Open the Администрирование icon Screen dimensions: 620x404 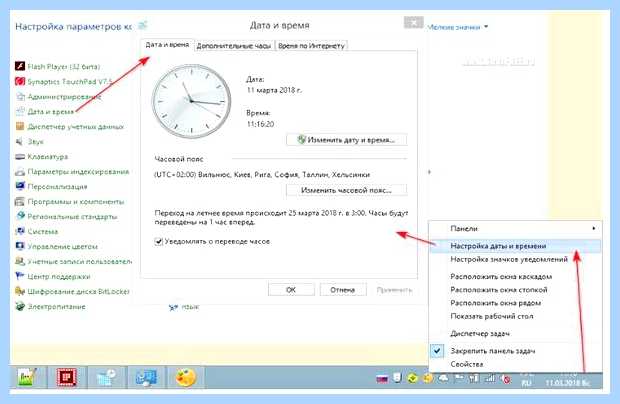click(x=20, y=96)
